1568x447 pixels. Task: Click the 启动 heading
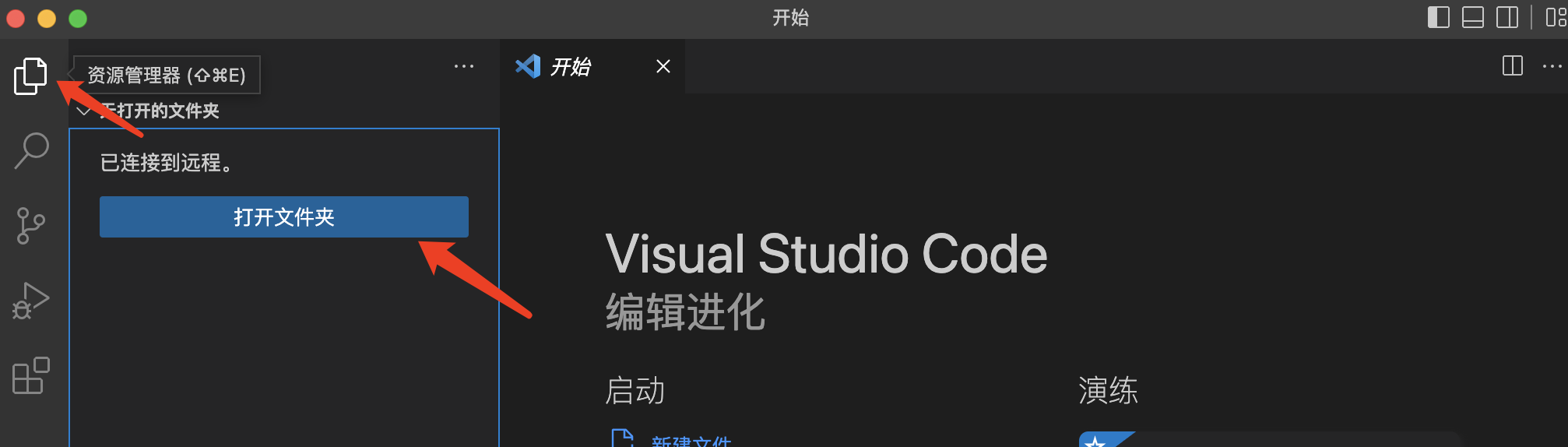point(635,390)
